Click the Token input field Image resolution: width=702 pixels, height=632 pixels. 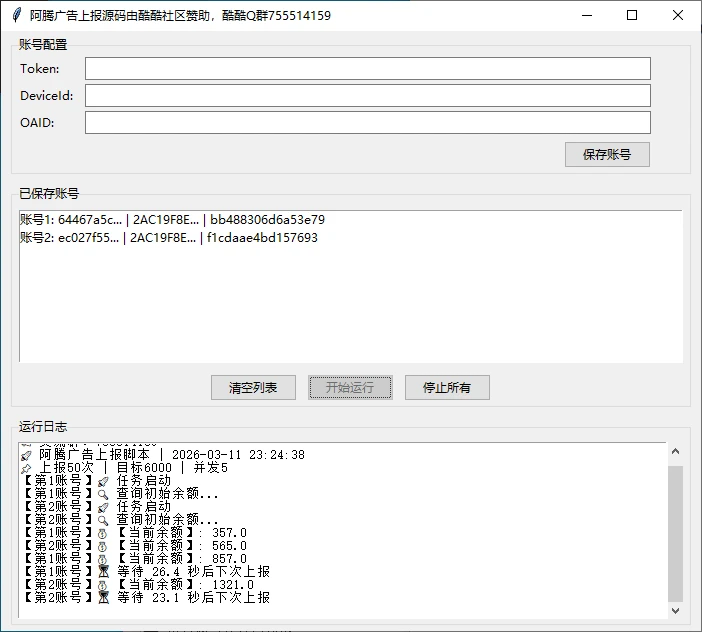[x=368, y=68]
